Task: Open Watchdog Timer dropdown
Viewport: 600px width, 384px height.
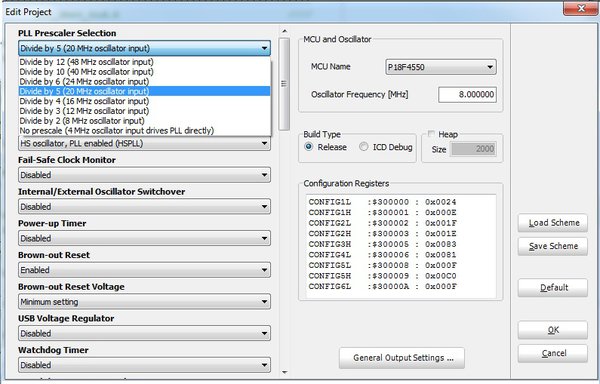Action: pyautogui.click(x=144, y=365)
